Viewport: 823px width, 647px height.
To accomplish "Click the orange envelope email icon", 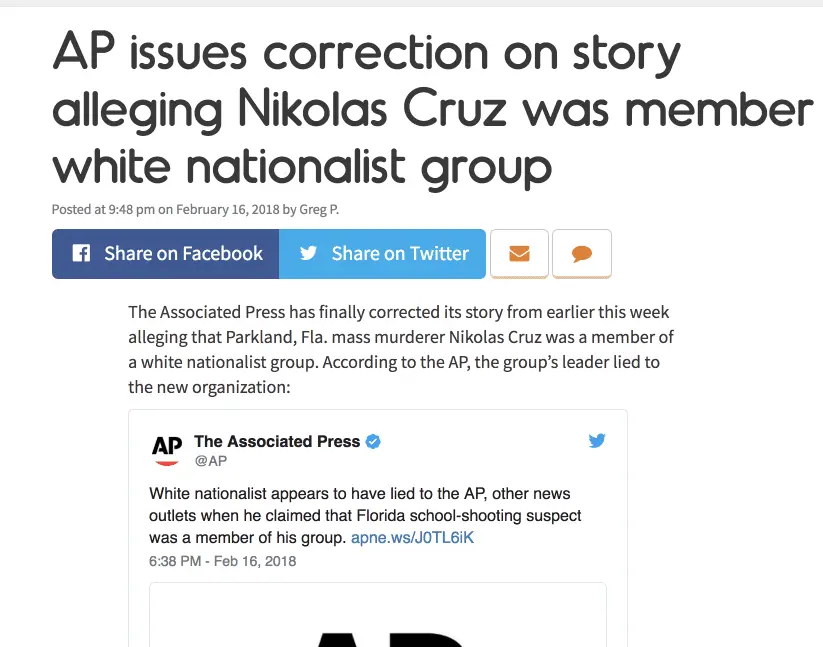I will point(519,254).
